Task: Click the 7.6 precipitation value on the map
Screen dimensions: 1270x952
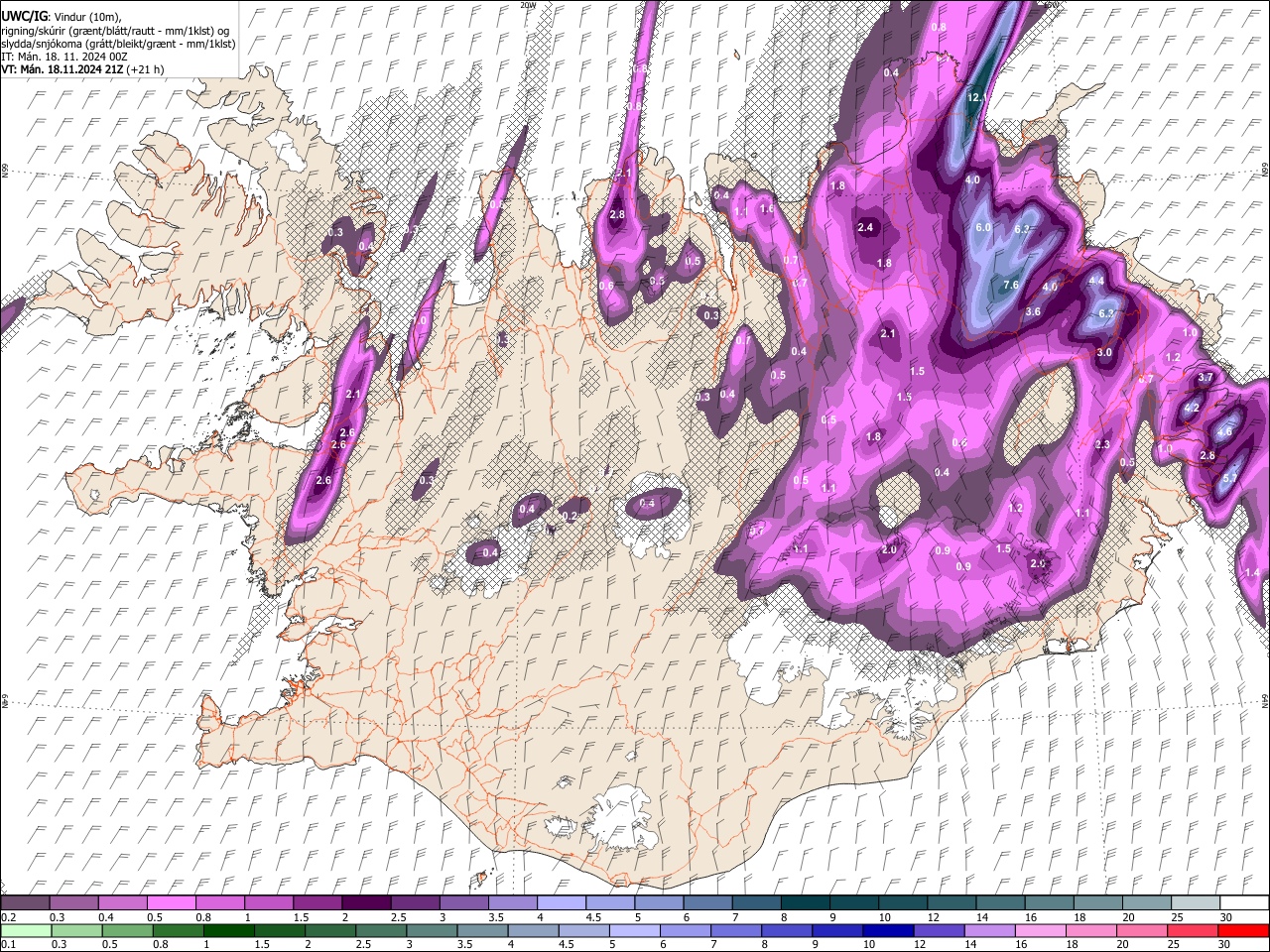Action: pos(1011,285)
